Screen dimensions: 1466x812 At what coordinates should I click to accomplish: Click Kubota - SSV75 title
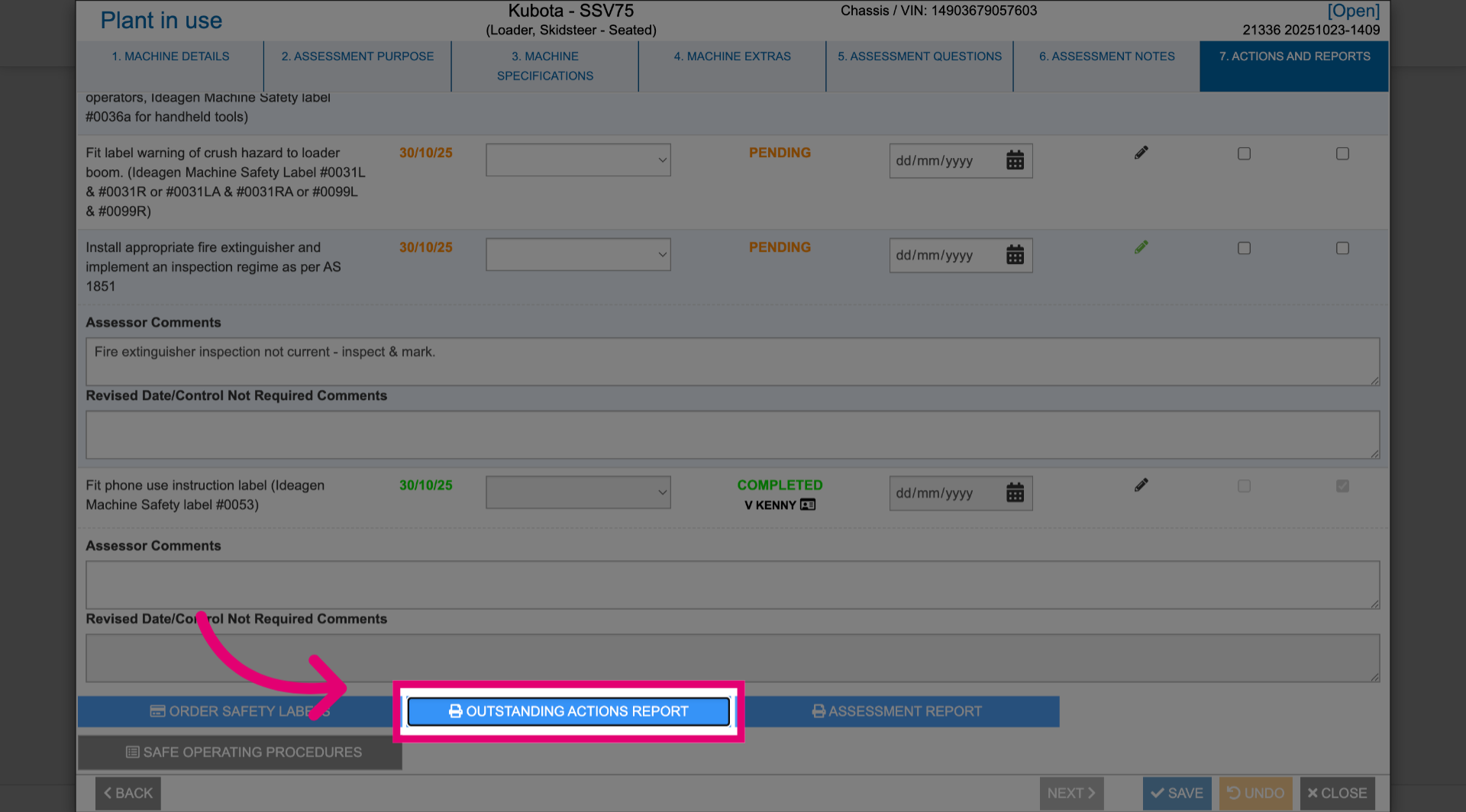point(571,11)
